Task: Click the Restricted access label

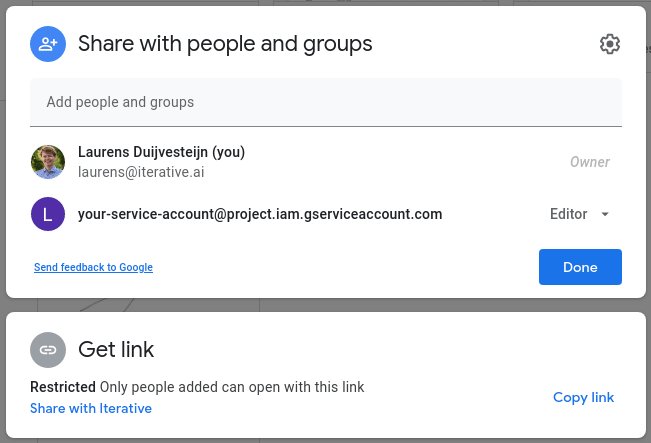Action: pyautogui.click(x=62, y=387)
